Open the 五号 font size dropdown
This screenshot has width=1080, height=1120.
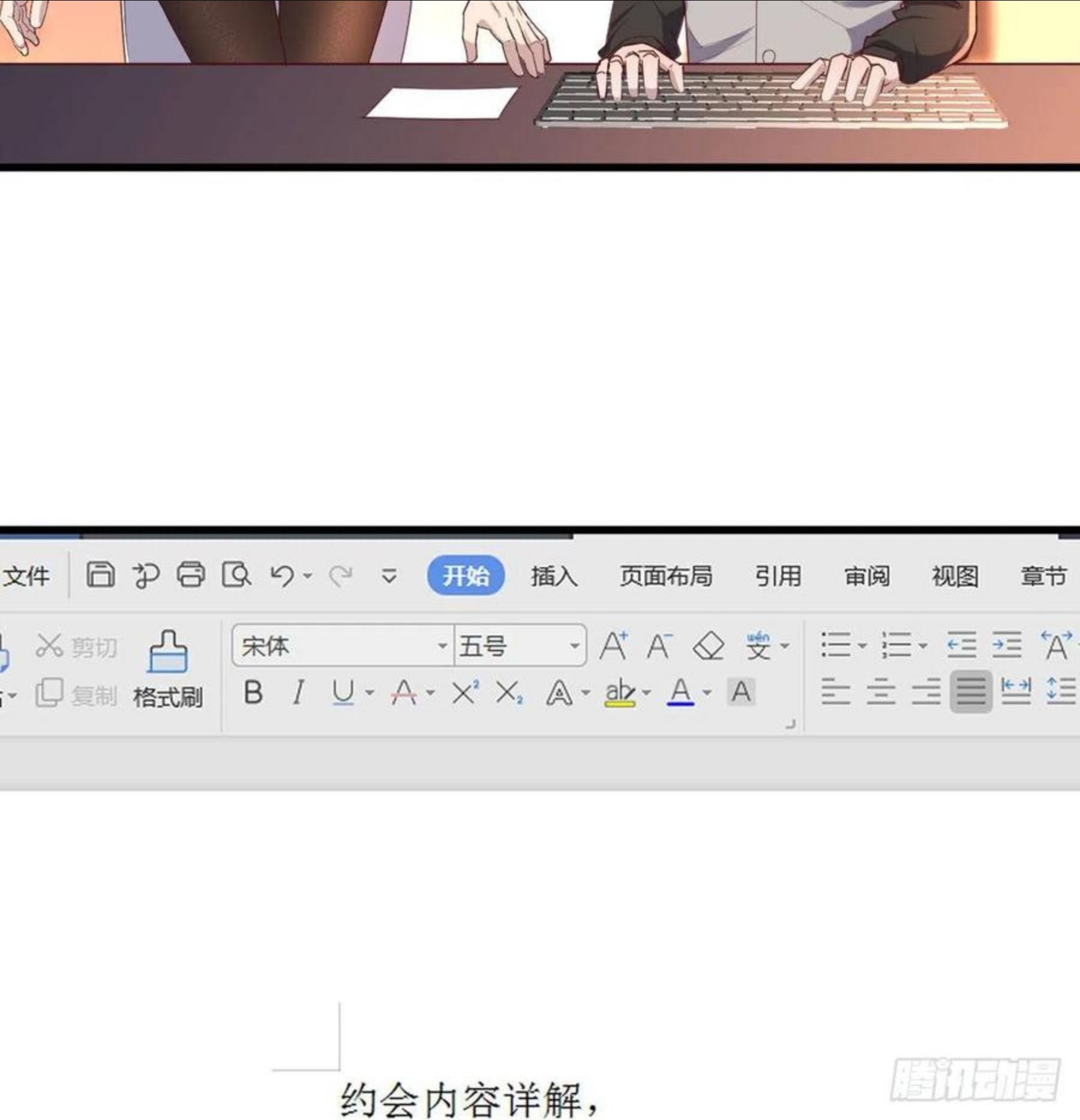(x=574, y=646)
